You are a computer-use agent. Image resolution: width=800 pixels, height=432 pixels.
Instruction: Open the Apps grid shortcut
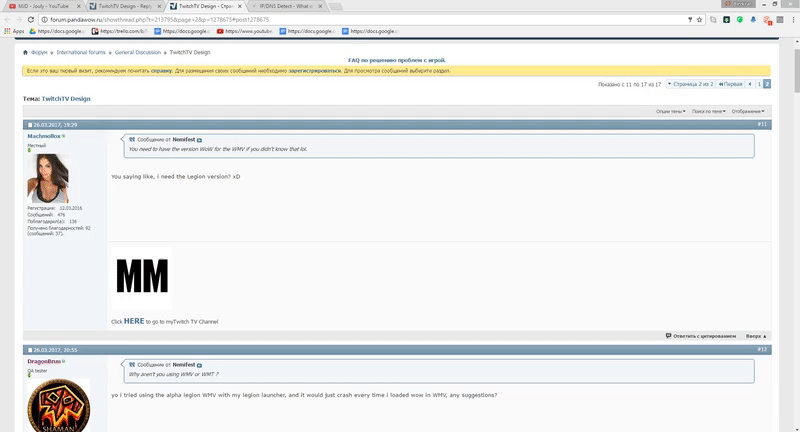pos(14,31)
